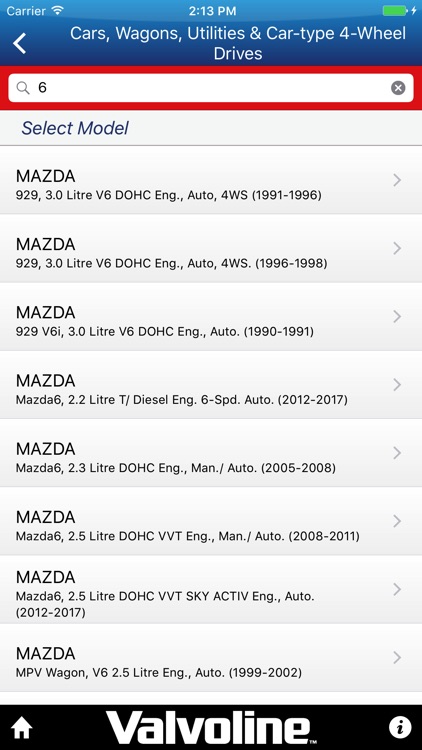Open chevron for 929 4WS. (1996-1998)
The width and height of the screenshot is (422, 750).
(x=397, y=248)
